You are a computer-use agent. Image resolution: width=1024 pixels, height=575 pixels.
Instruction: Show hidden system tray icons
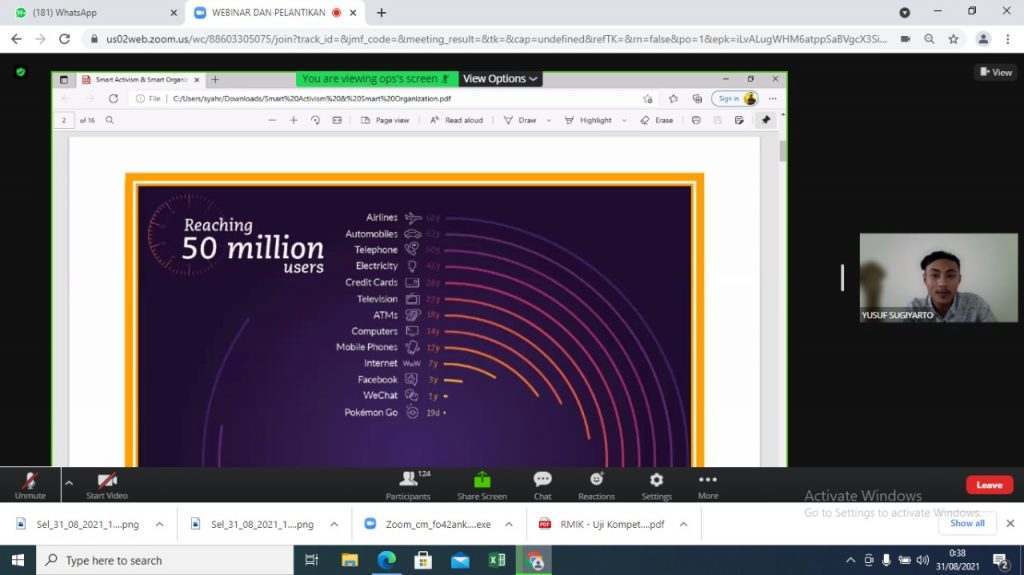(850, 560)
